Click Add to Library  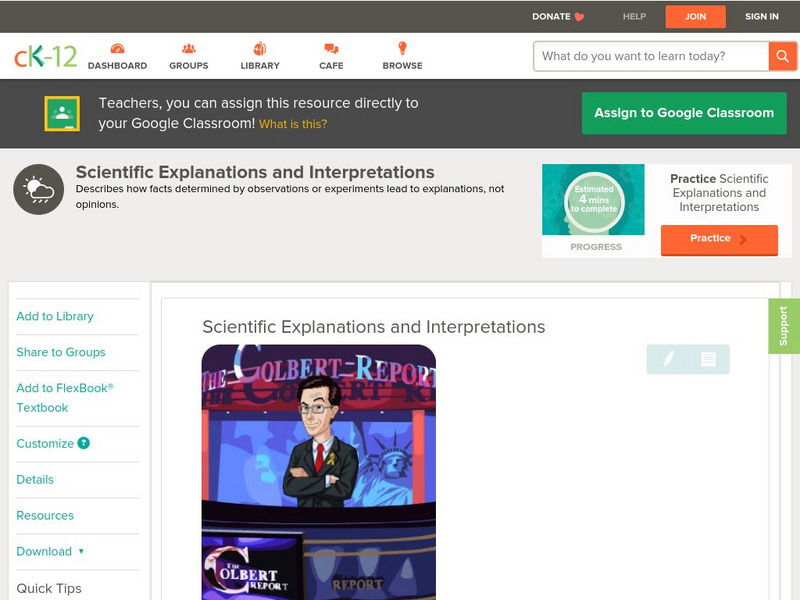click(x=55, y=316)
